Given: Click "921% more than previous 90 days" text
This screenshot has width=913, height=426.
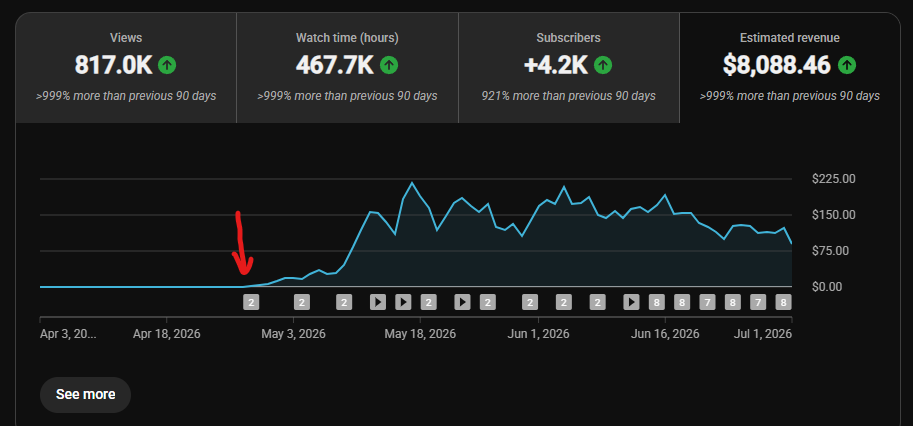Looking at the screenshot, I should pos(568,95).
